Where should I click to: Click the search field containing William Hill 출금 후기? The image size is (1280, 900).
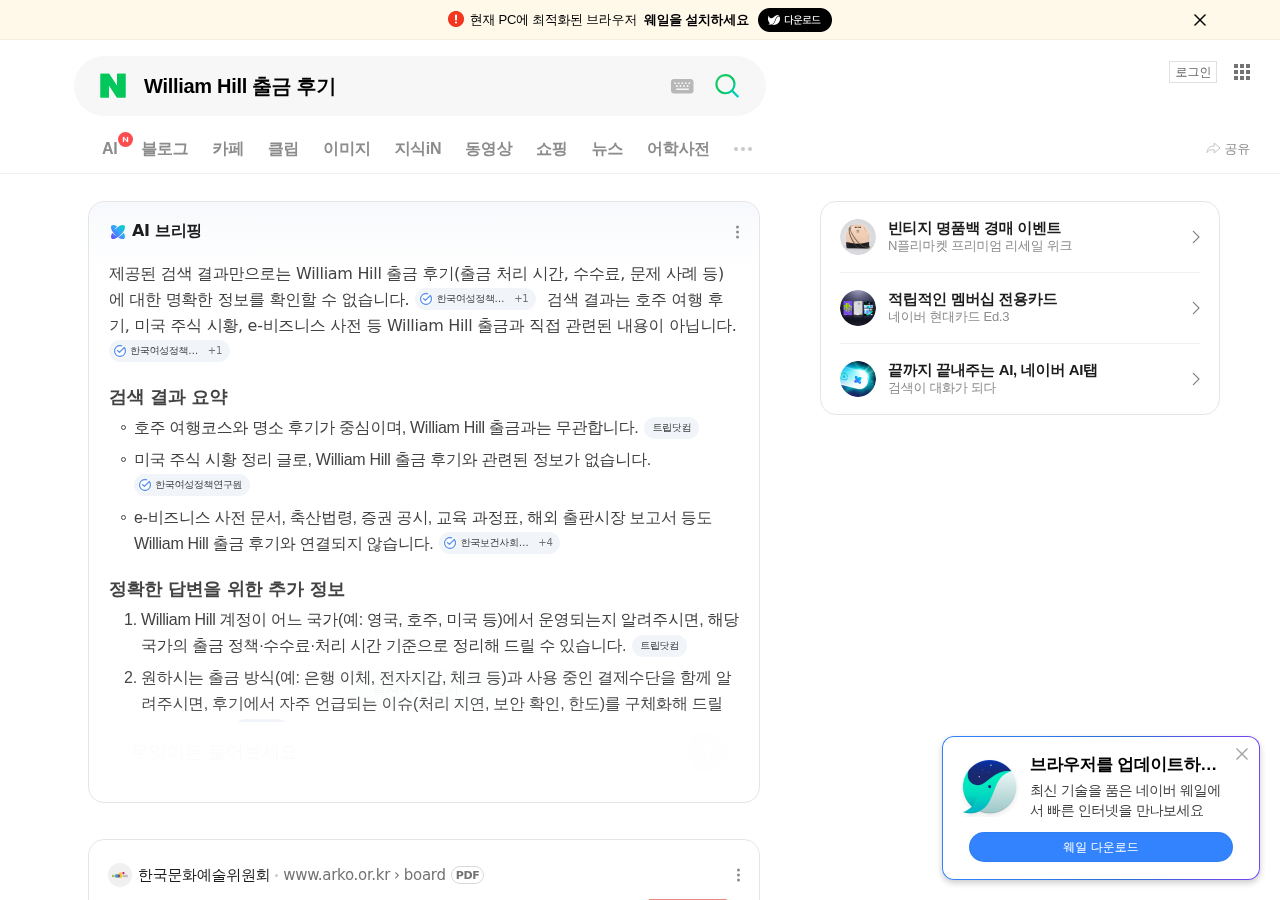click(400, 86)
